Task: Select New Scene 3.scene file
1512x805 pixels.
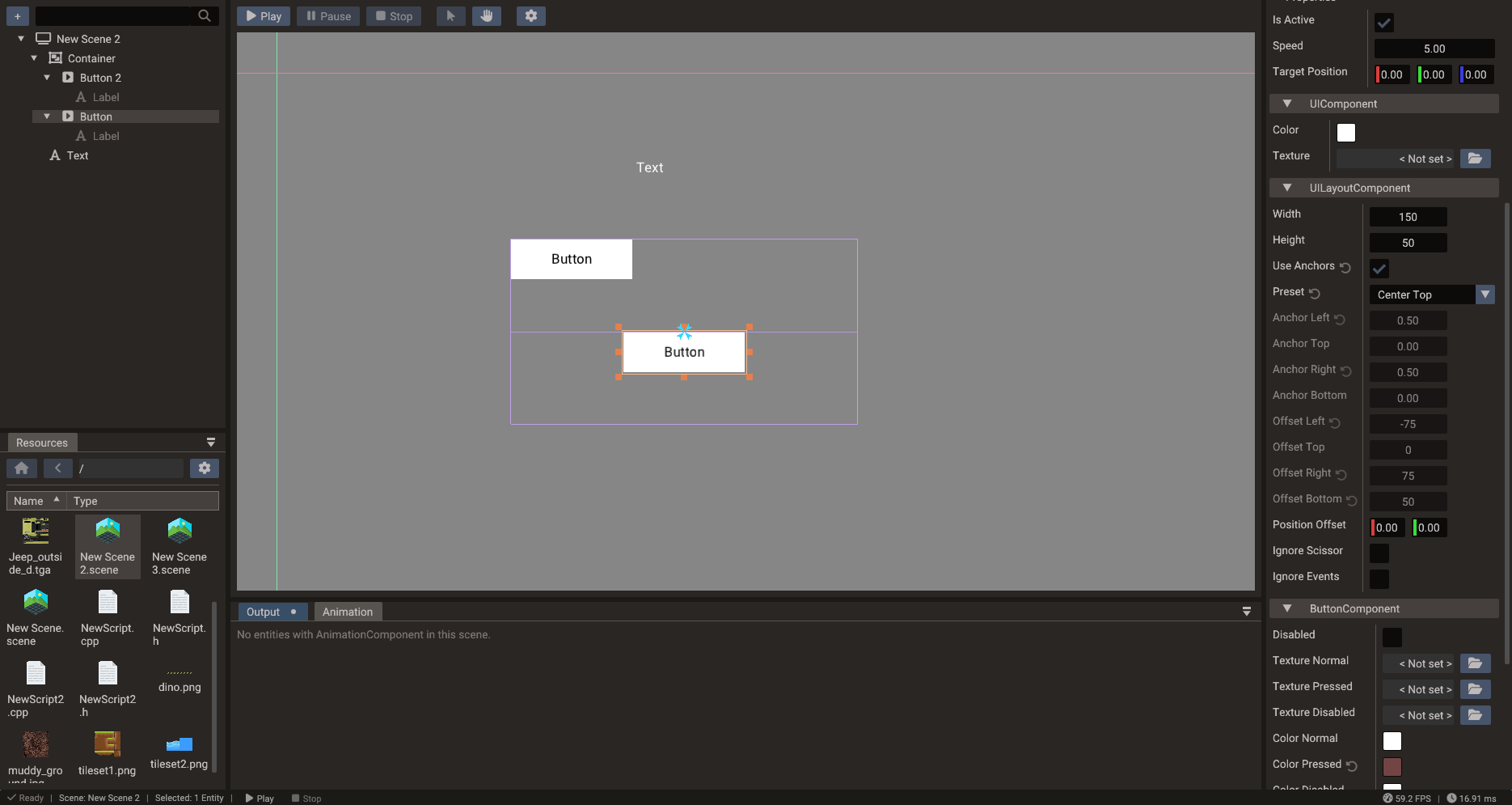Action: pyautogui.click(x=179, y=546)
